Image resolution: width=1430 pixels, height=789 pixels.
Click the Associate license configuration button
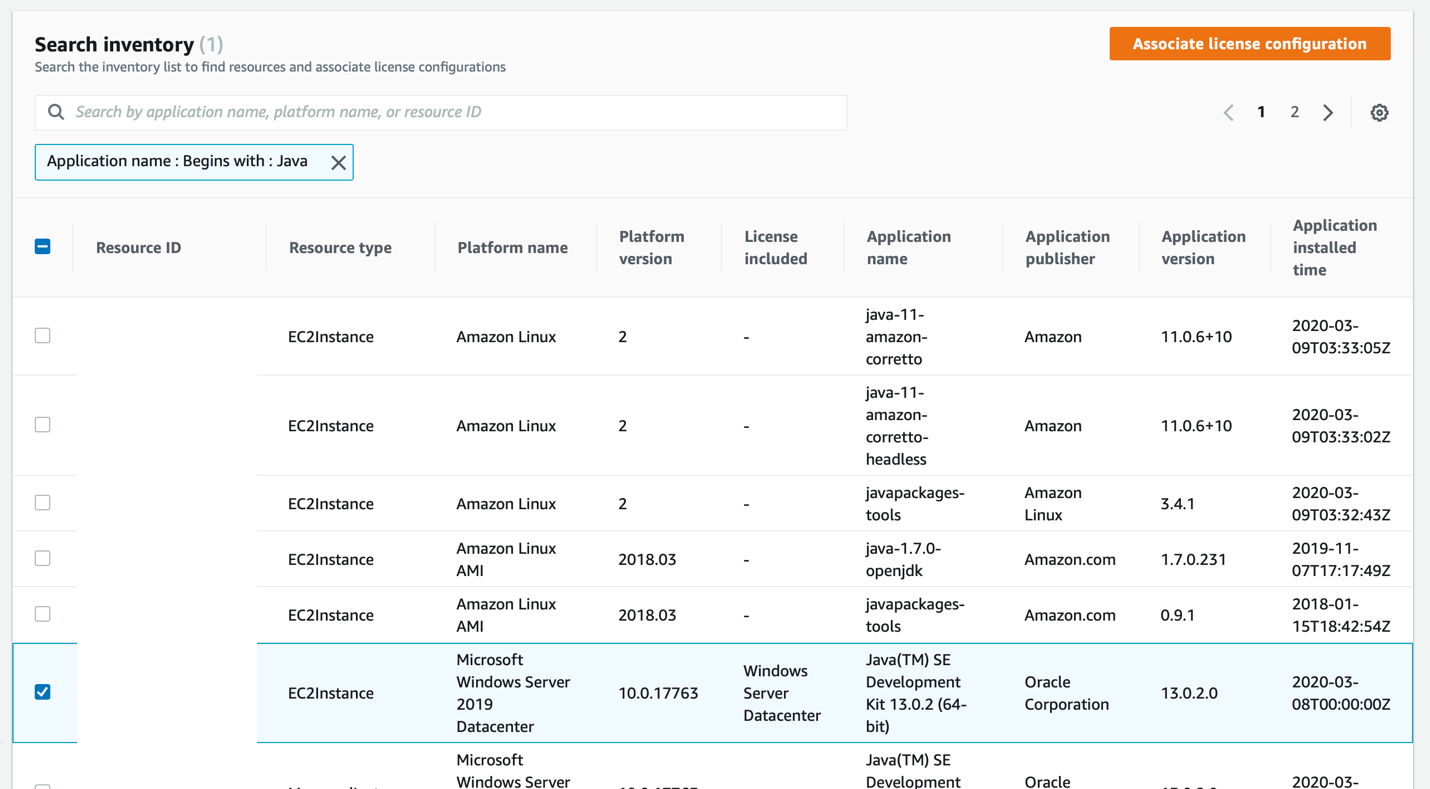pyautogui.click(x=1248, y=43)
